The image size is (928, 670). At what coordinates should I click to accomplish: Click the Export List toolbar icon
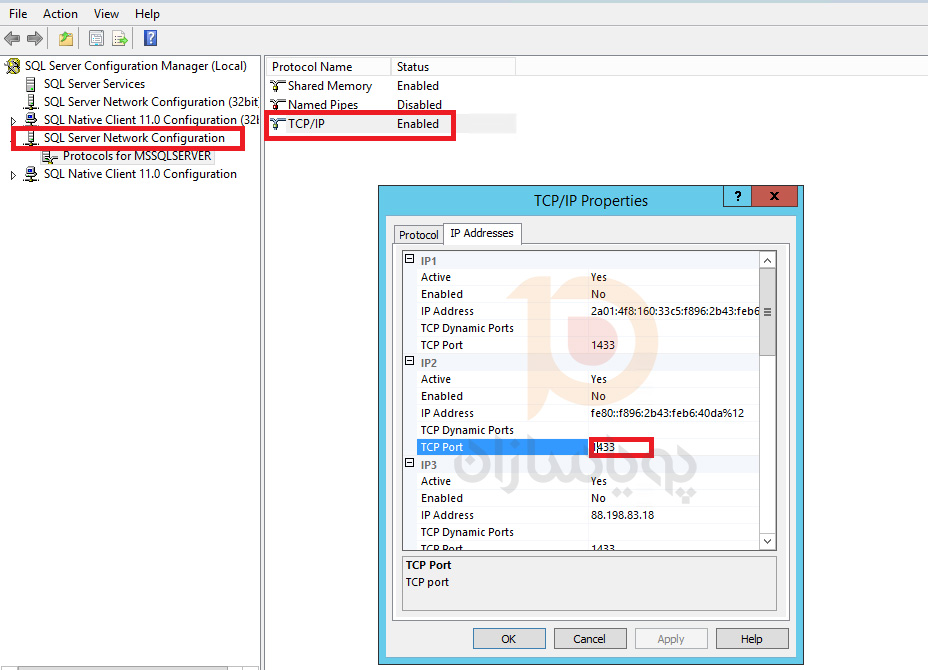tap(120, 39)
